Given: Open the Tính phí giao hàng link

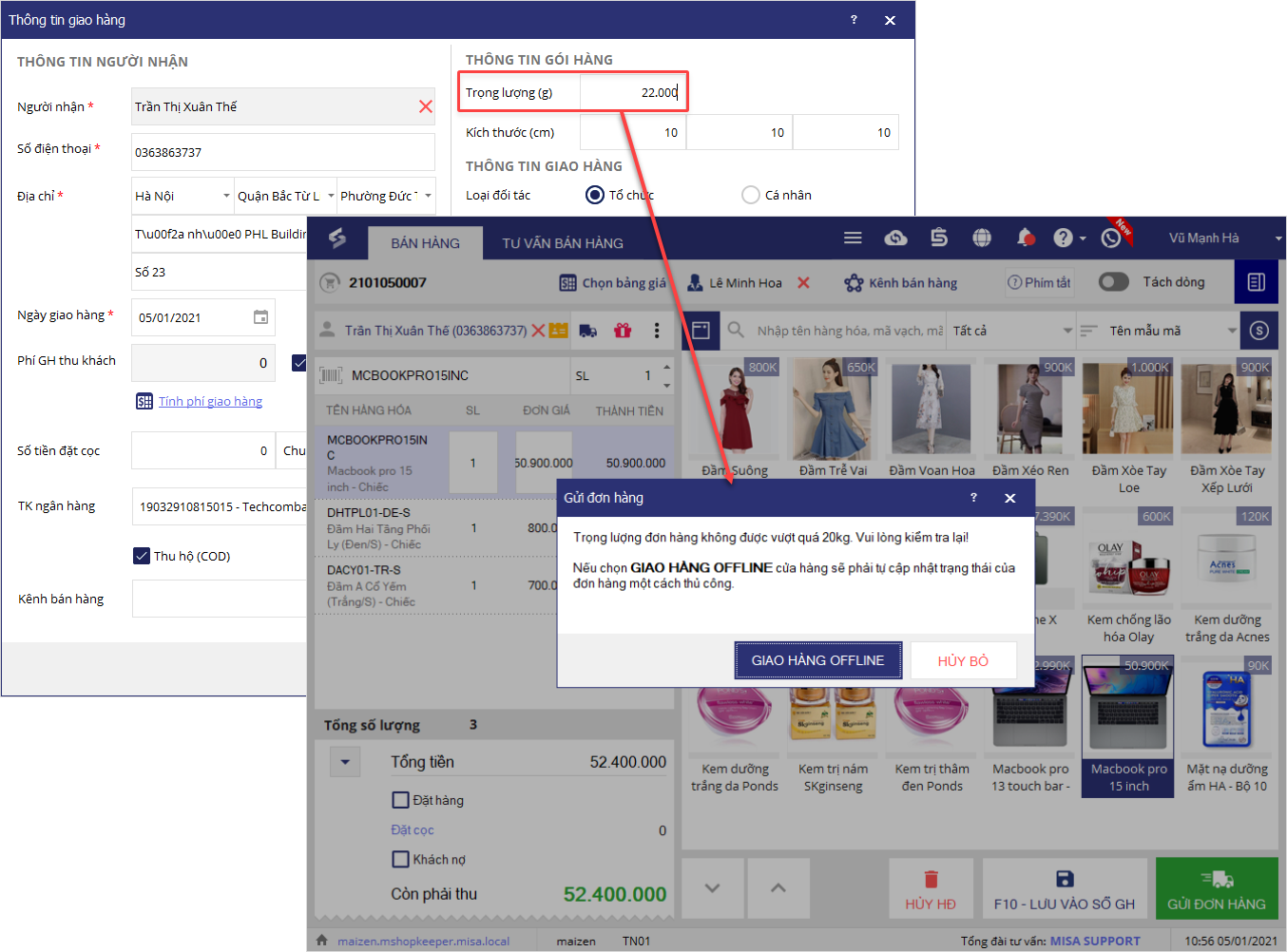Looking at the screenshot, I should tap(210, 401).
